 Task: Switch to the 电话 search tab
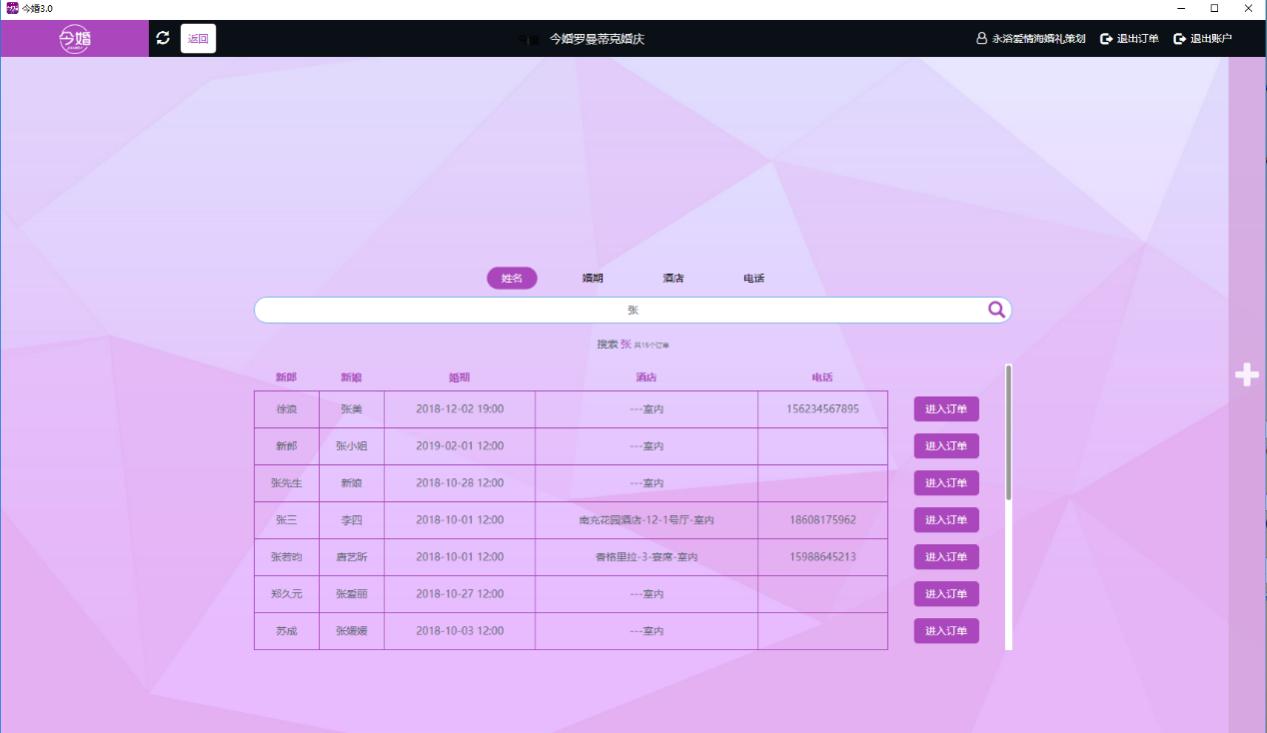(x=753, y=278)
